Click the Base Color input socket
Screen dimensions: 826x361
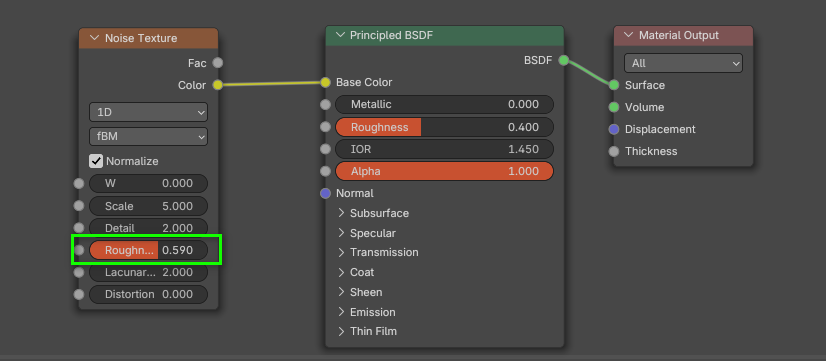pyautogui.click(x=326, y=82)
